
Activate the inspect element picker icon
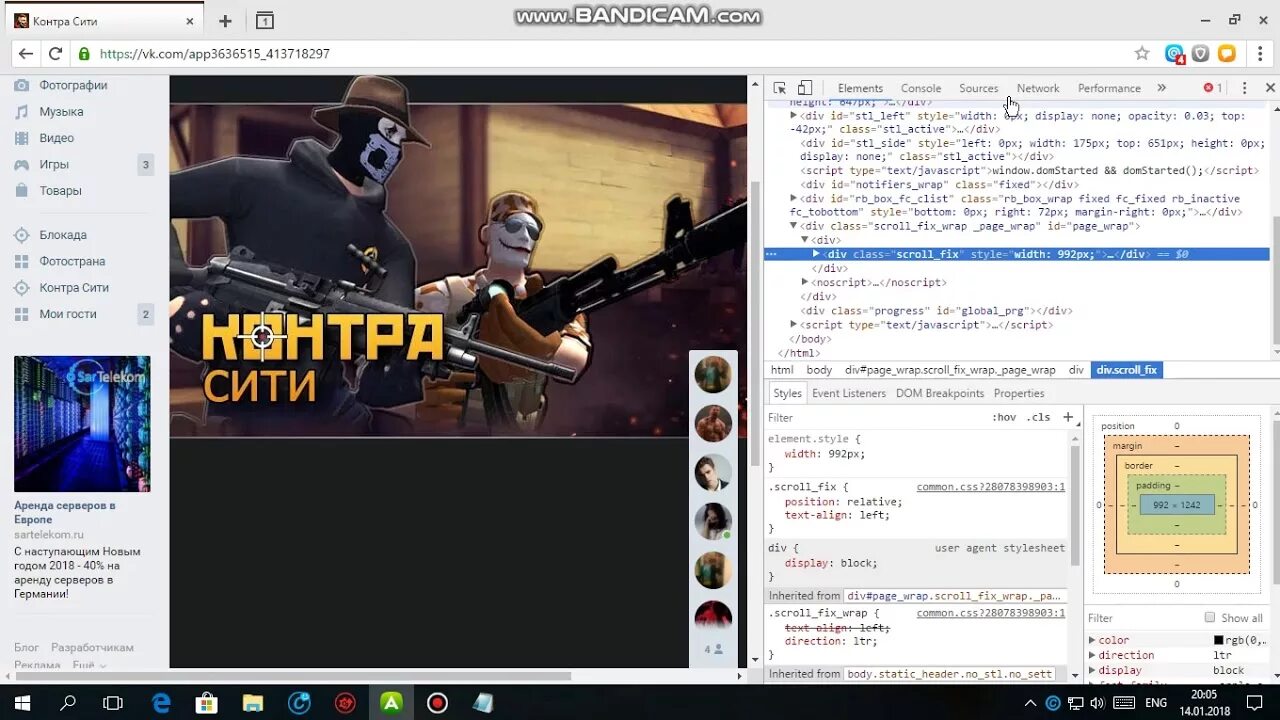(x=780, y=88)
